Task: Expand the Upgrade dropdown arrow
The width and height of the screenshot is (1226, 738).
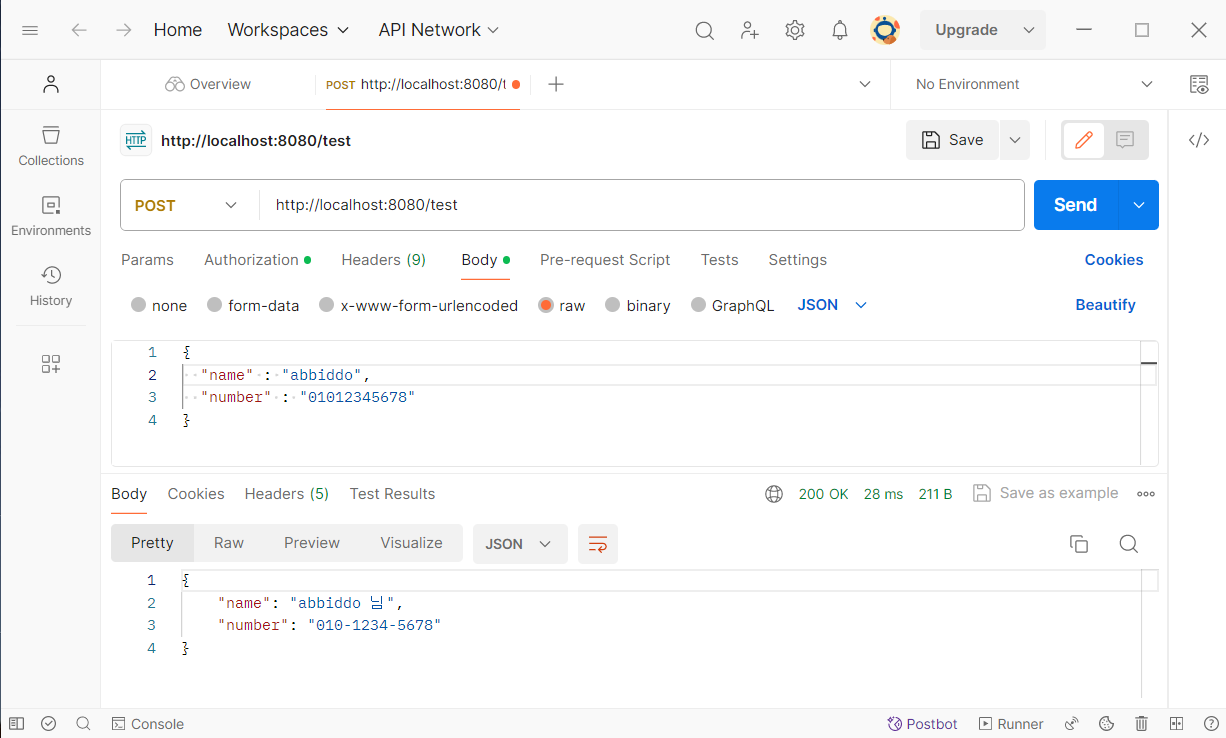Action: point(1029,30)
